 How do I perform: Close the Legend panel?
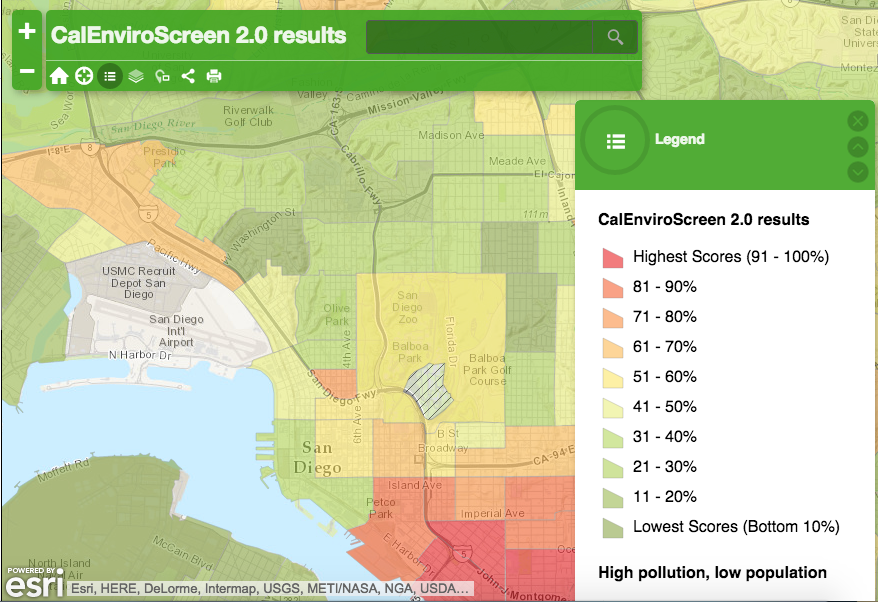tap(857, 120)
